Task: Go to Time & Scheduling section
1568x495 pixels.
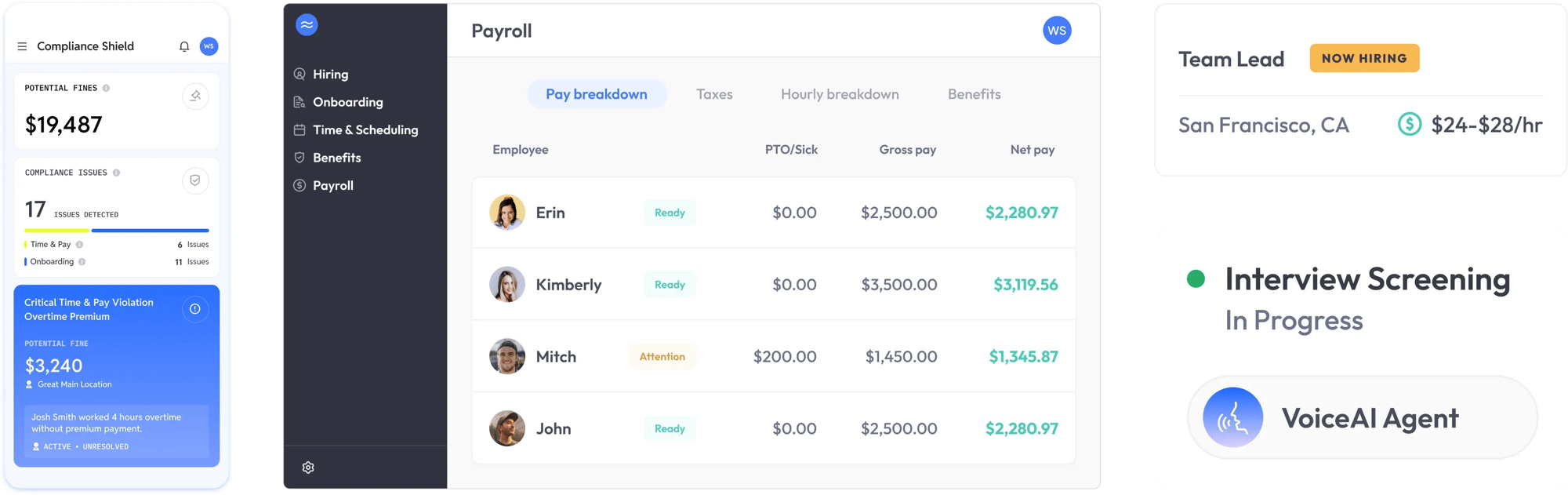Action: pyautogui.click(x=365, y=130)
